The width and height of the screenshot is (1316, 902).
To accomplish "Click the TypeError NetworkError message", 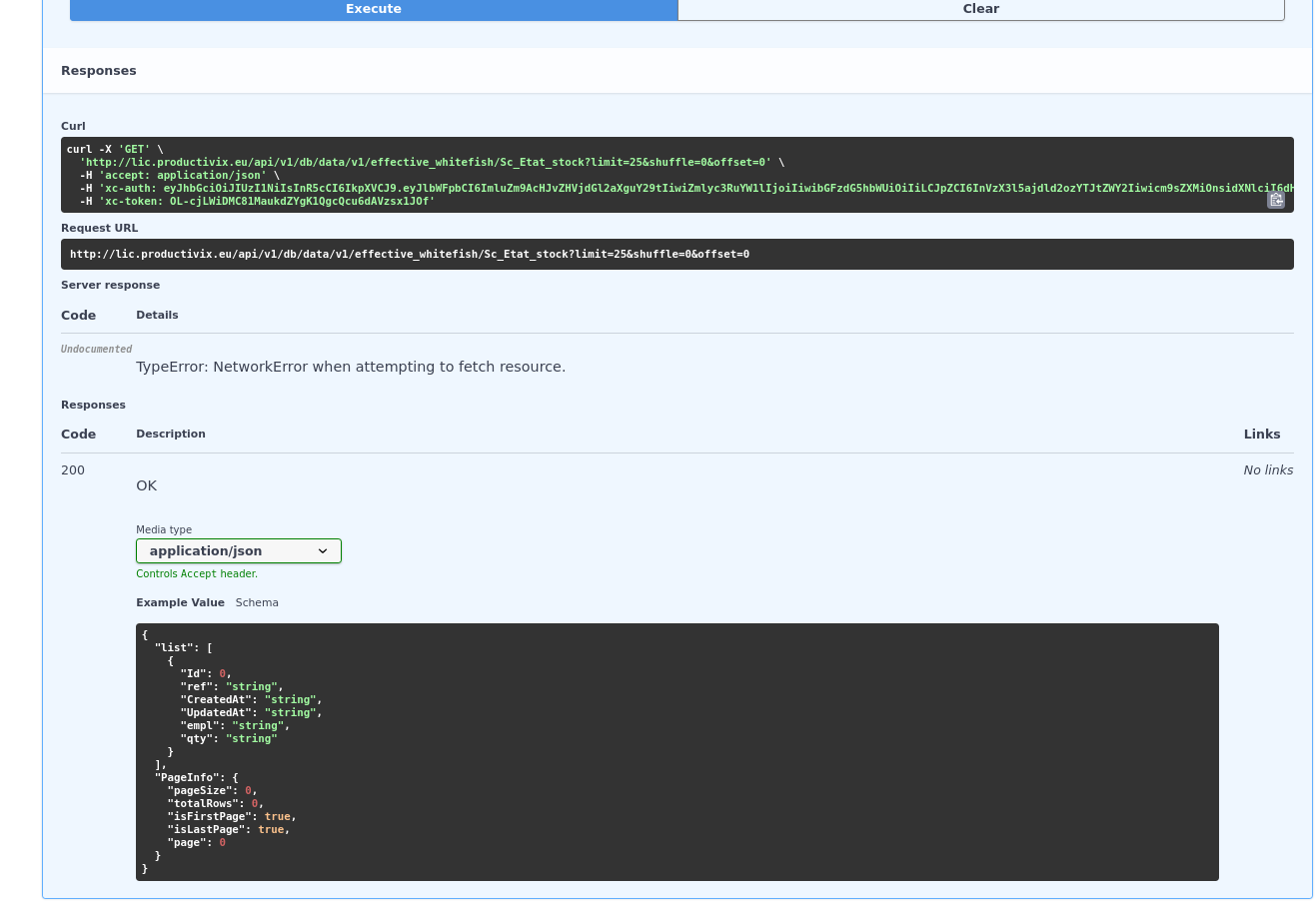I will (x=351, y=367).
